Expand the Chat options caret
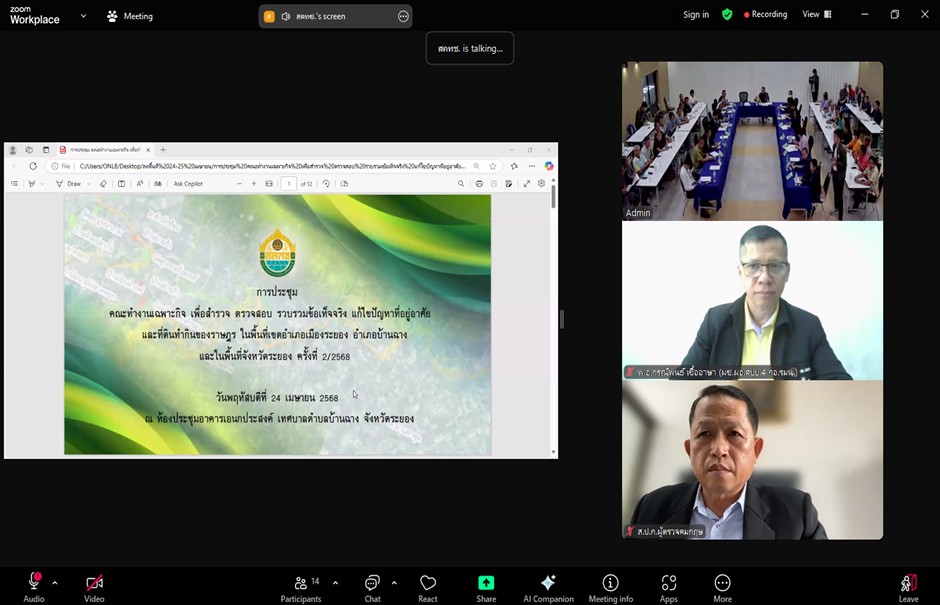 [x=394, y=583]
